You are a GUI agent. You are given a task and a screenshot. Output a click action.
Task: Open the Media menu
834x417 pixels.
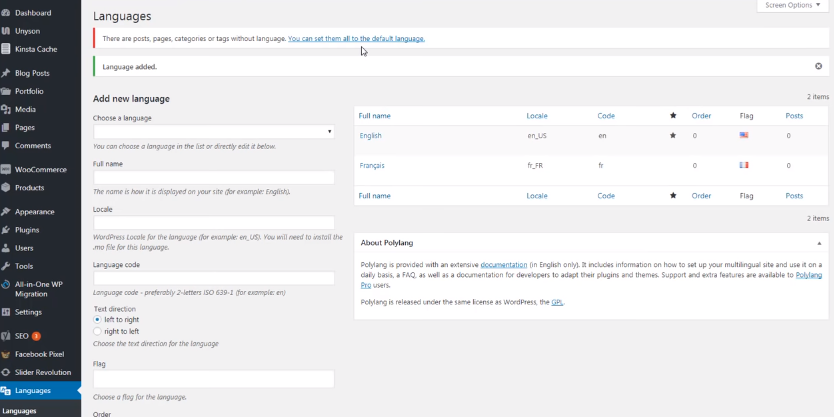(x=25, y=109)
